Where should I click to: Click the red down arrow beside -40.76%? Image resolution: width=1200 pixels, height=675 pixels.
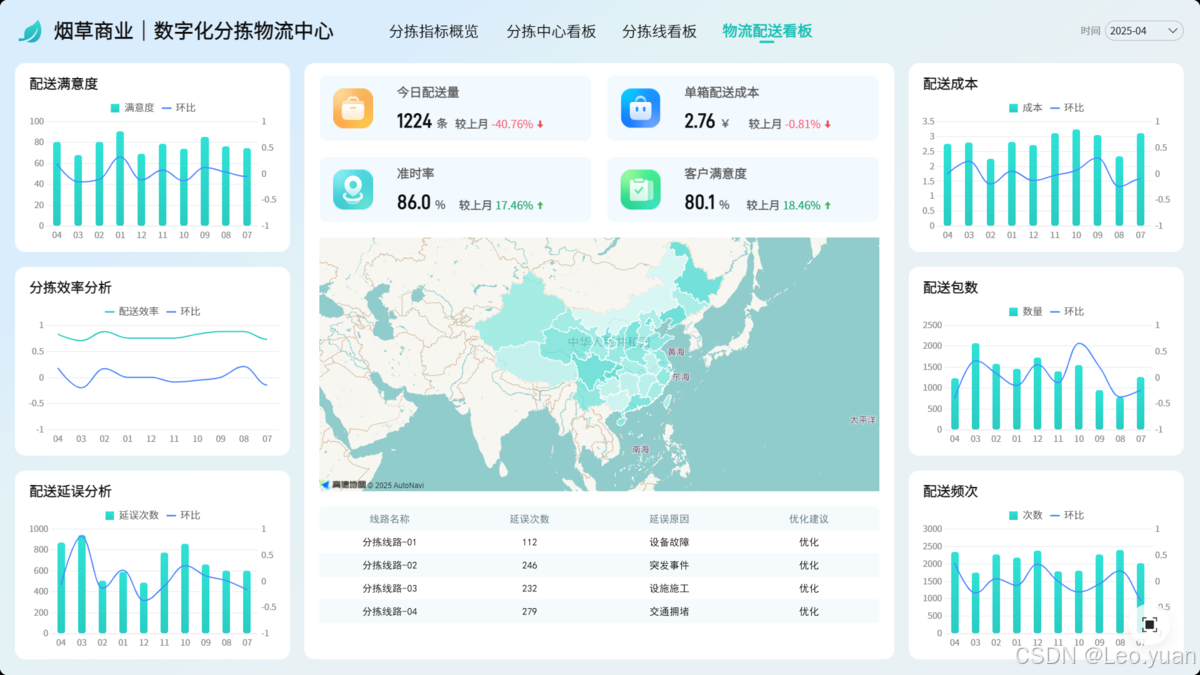(540, 125)
